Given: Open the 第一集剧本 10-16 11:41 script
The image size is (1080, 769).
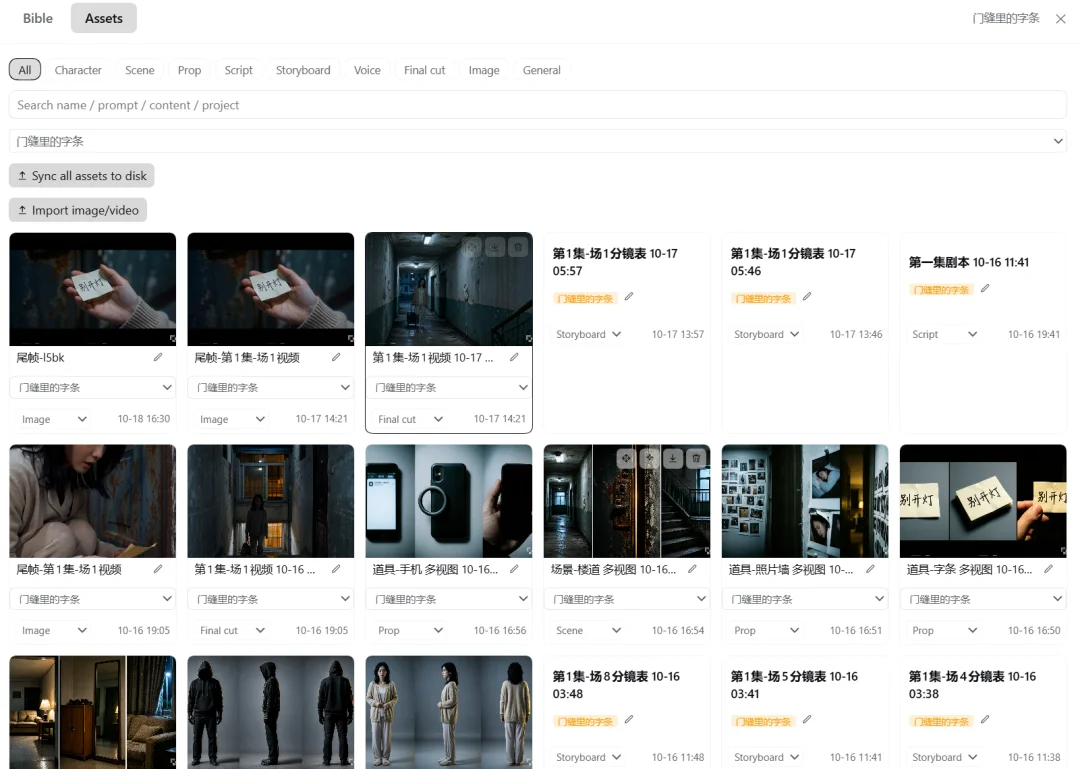Looking at the screenshot, I should 968,262.
